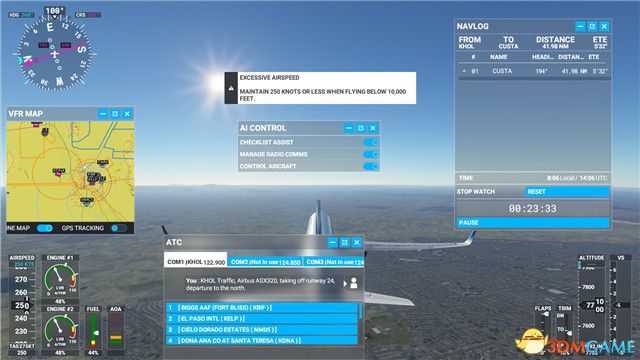Pop out the NAVLOG panel
Viewport: 640px width, 360px height.
592,27
